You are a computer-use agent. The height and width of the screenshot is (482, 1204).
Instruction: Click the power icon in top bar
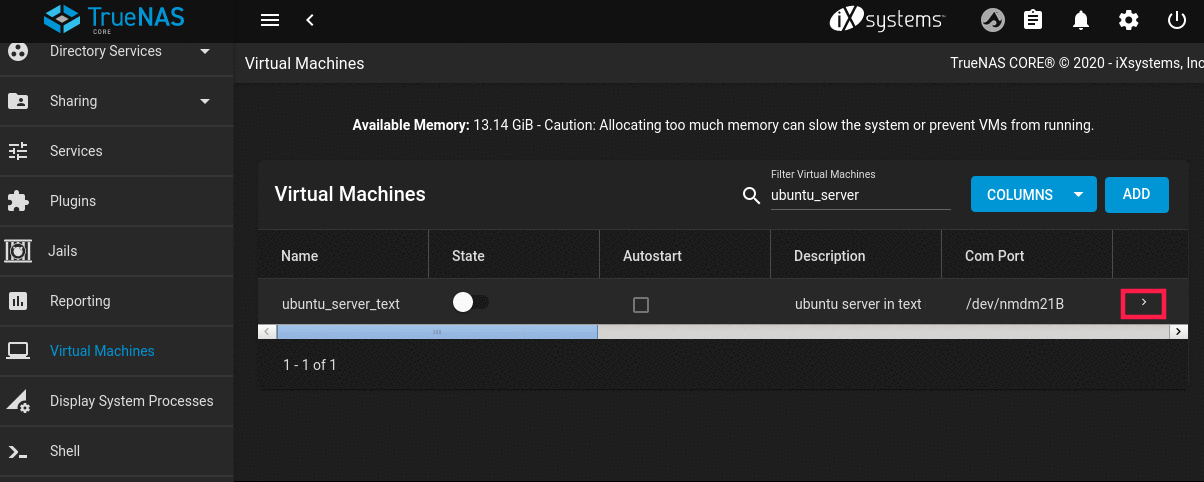(1177, 20)
